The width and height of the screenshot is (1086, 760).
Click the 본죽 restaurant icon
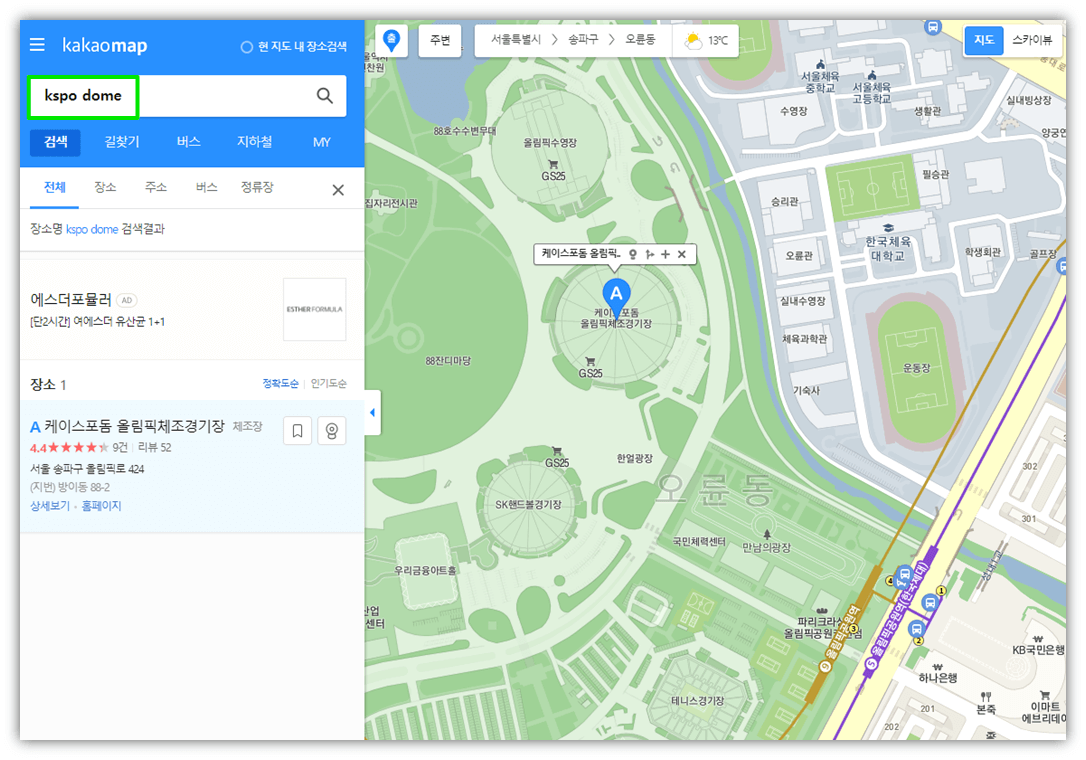coord(986,696)
